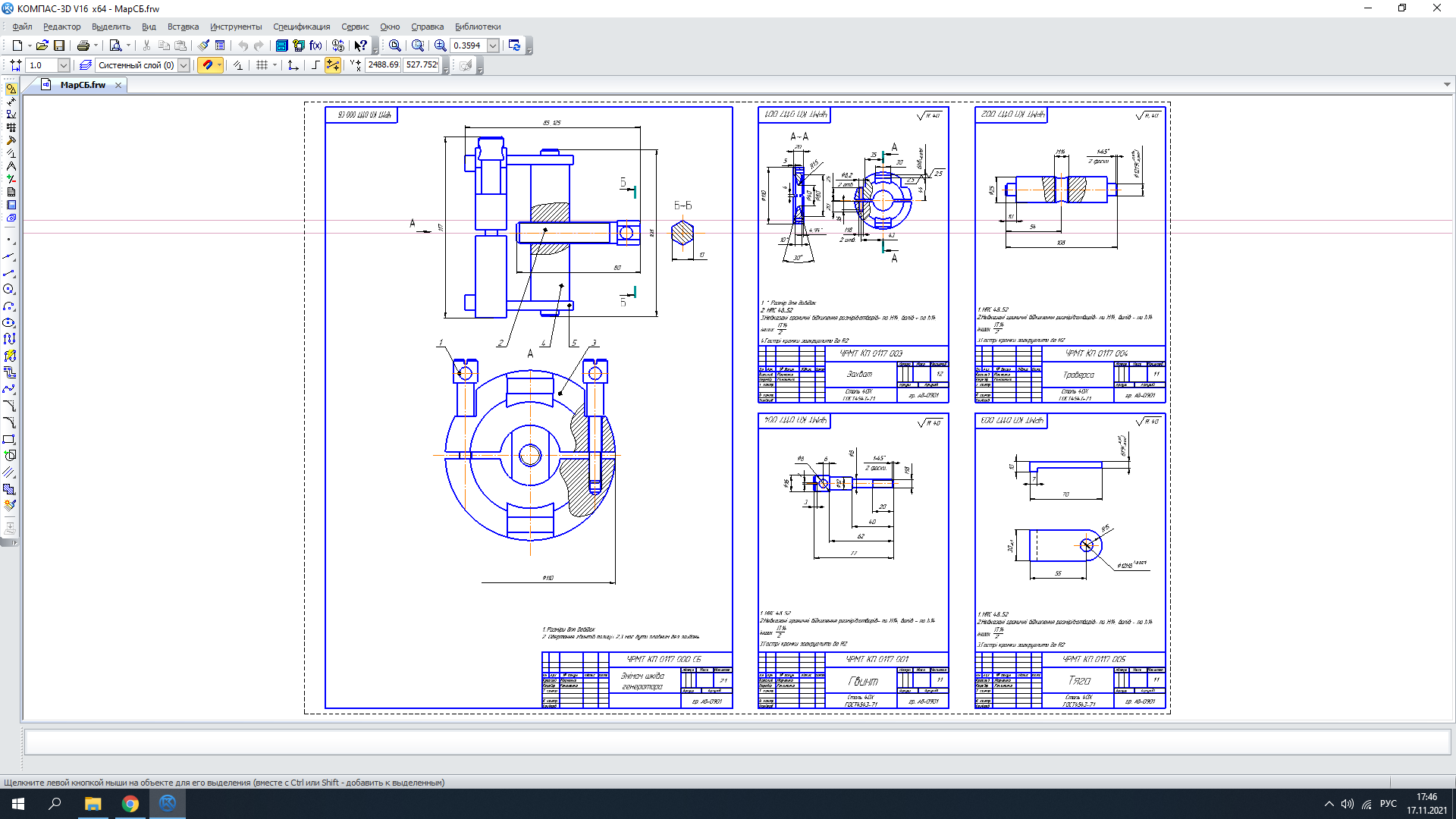Open an existing document with folder icon
Screen dimensions: 1456x819
pos(42,45)
